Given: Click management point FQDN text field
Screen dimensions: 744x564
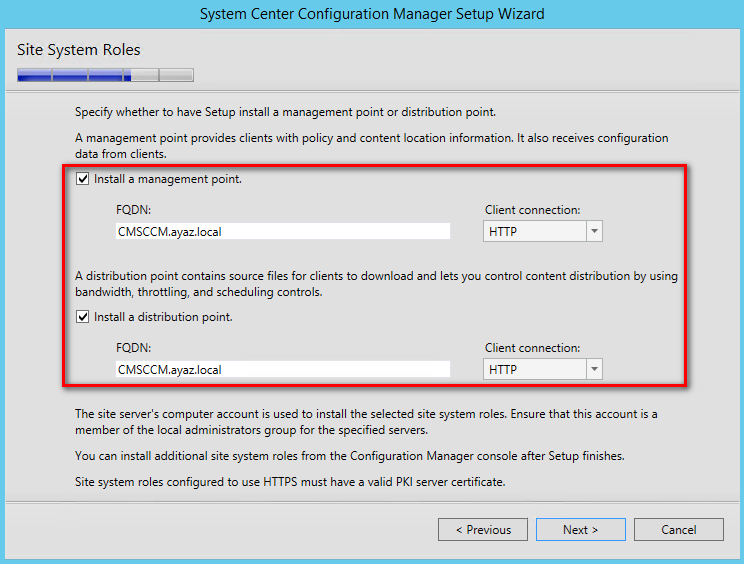Looking at the screenshot, I should click(283, 231).
